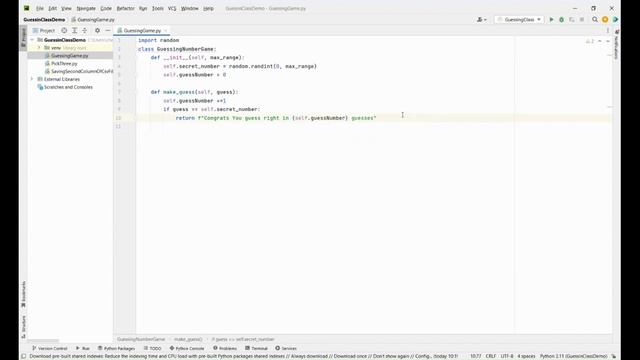Open the View menu
This screenshot has height=360, width=640.
click(66, 8)
